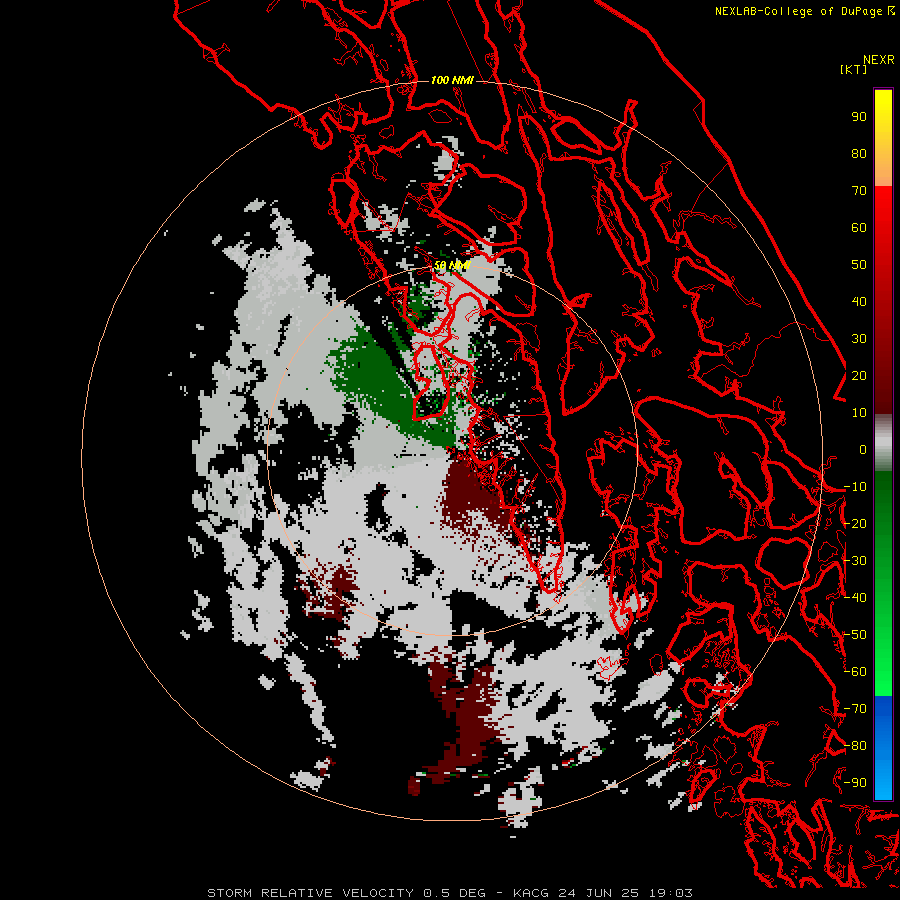Screen dimensions: 900x900
Task: Click the 30 value on velocity scale
Action: click(x=859, y=339)
